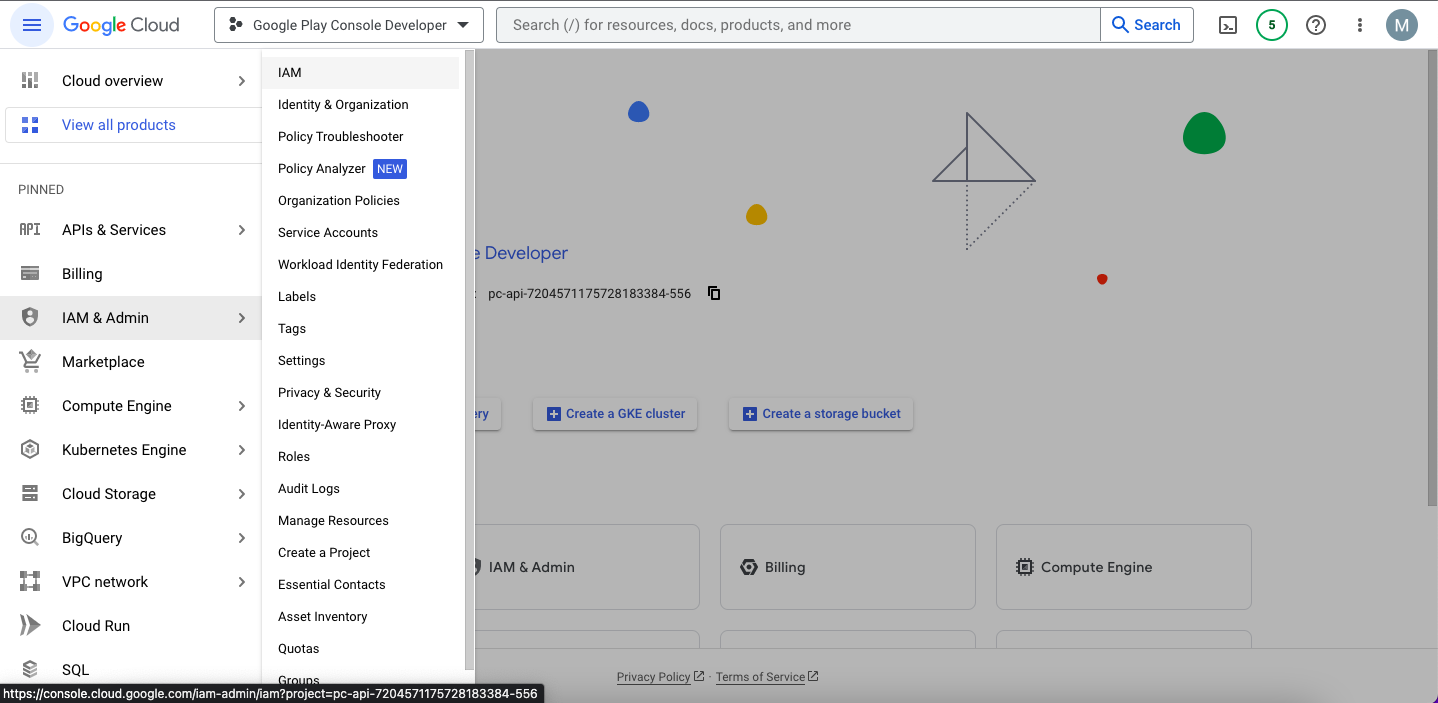Click the IAM & Admin shield icon

(x=30, y=318)
